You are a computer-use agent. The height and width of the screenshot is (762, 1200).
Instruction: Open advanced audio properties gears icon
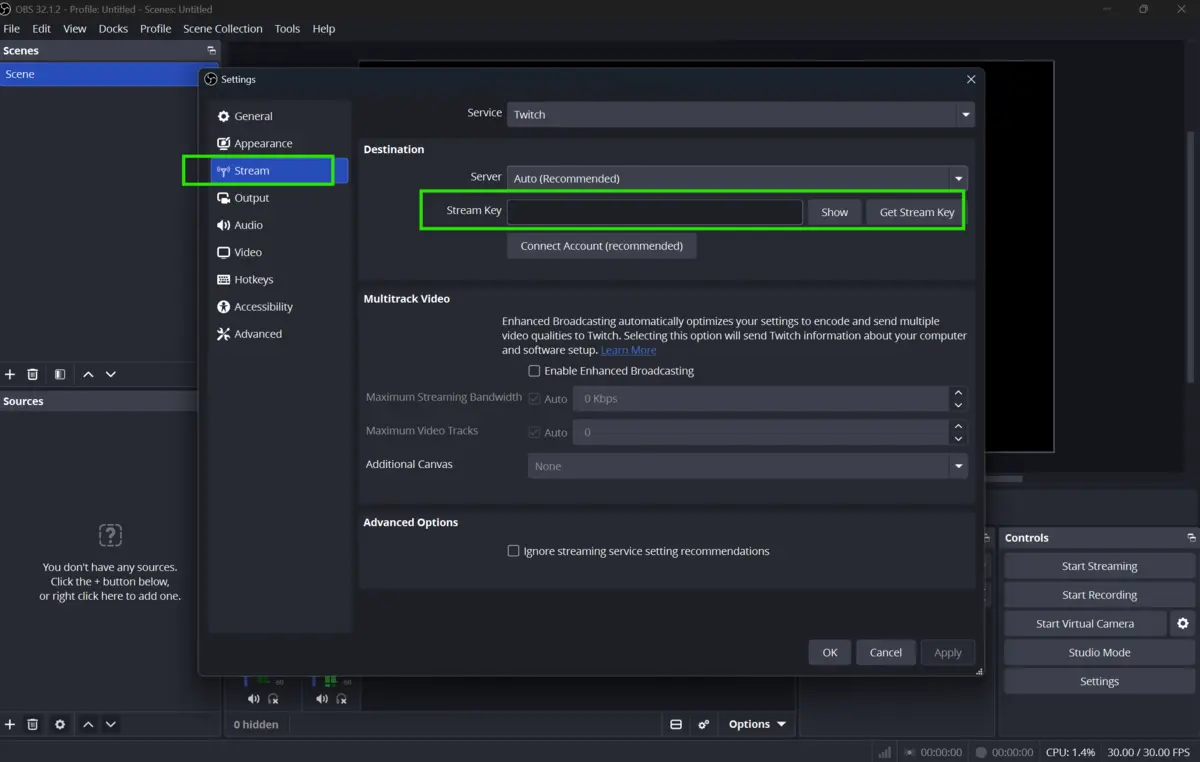point(704,724)
